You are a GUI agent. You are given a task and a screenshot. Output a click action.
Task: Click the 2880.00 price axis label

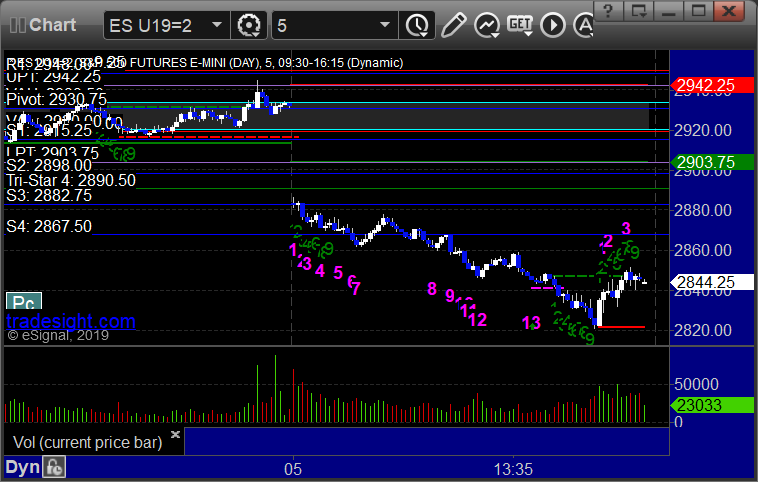click(x=703, y=210)
